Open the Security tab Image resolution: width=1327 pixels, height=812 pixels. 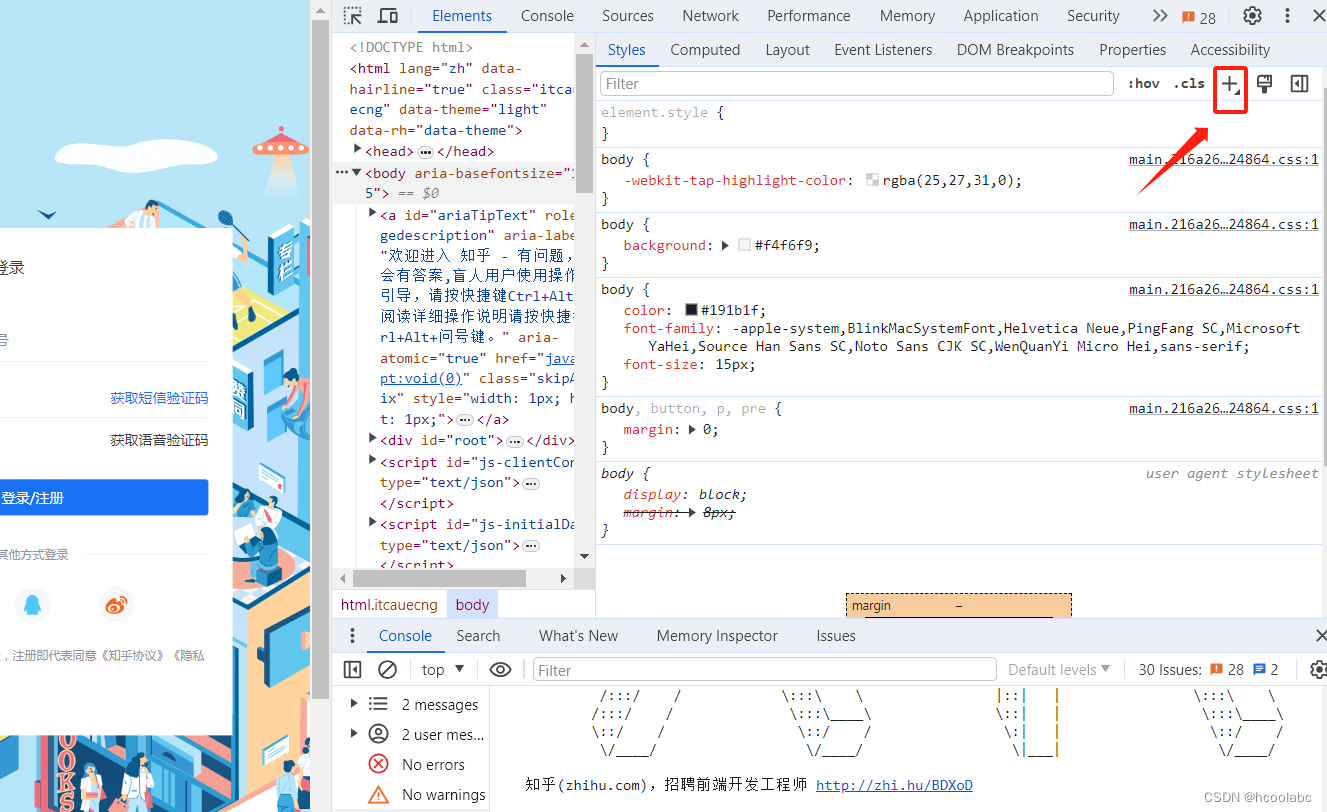[x=1093, y=16]
